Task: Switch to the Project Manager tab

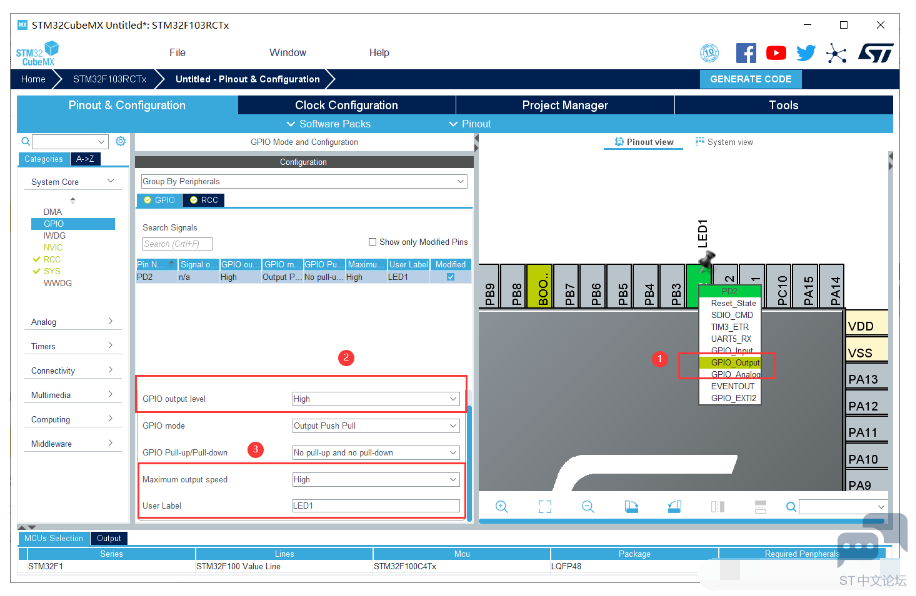Action: [x=565, y=105]
